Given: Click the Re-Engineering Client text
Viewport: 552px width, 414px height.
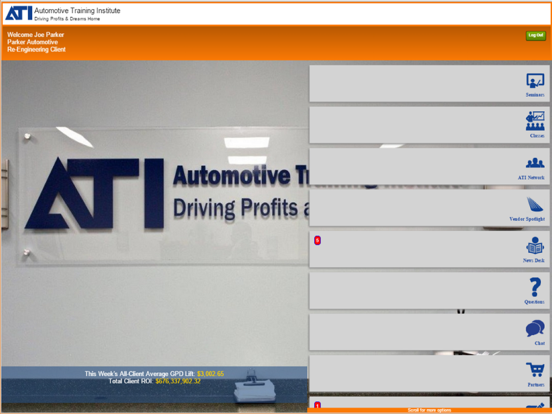Looking at the screenshot, I should (36, 49).
